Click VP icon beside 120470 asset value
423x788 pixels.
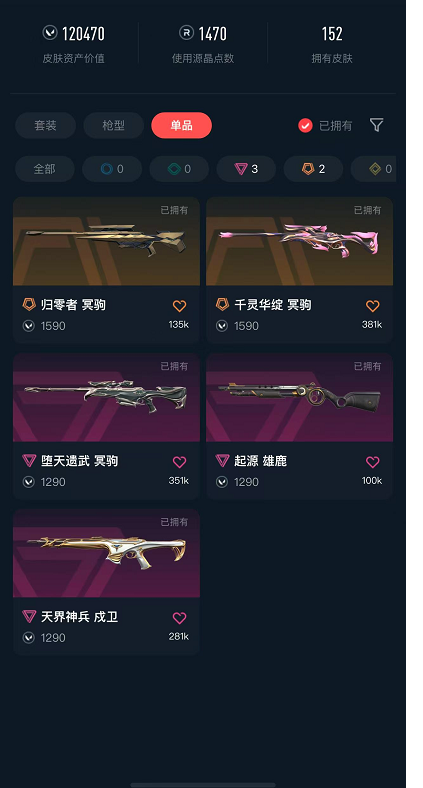click(50, 33)
